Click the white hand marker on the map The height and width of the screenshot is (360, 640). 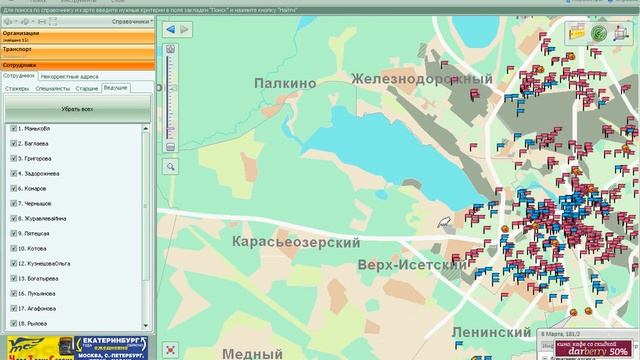(x=444, y=223)
